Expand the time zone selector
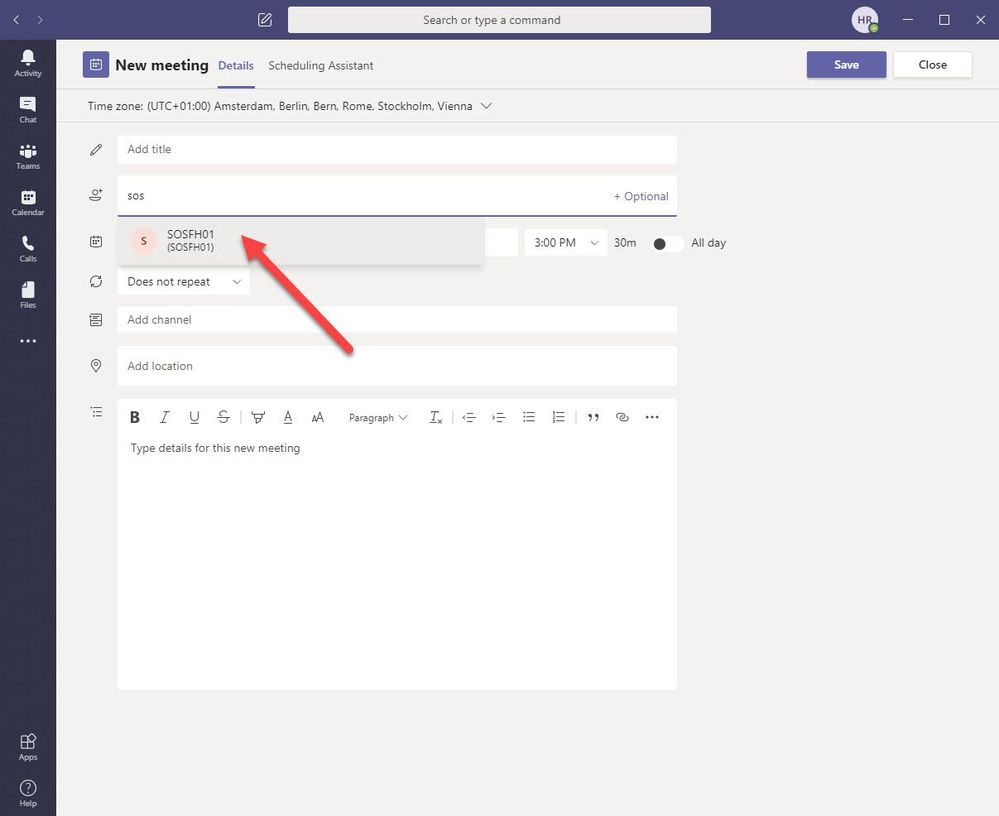This screenshot has height=816, width=999. [x=486, y=106]
